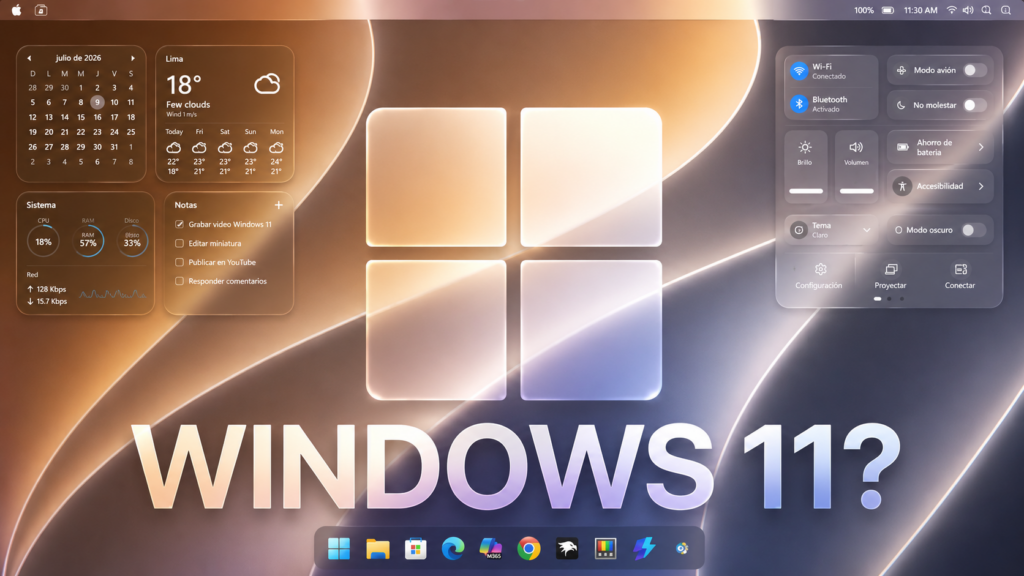1024x576 pixels.
Task: Open Configuración gear in control panel
Action: click(820, 269)
